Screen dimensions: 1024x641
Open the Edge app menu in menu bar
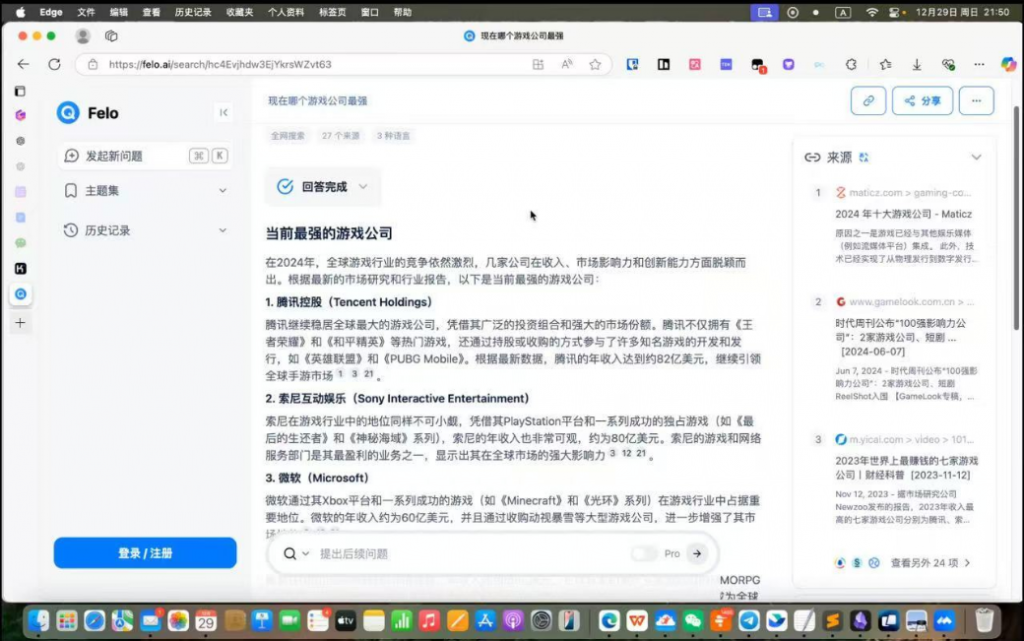pos(50,12)
